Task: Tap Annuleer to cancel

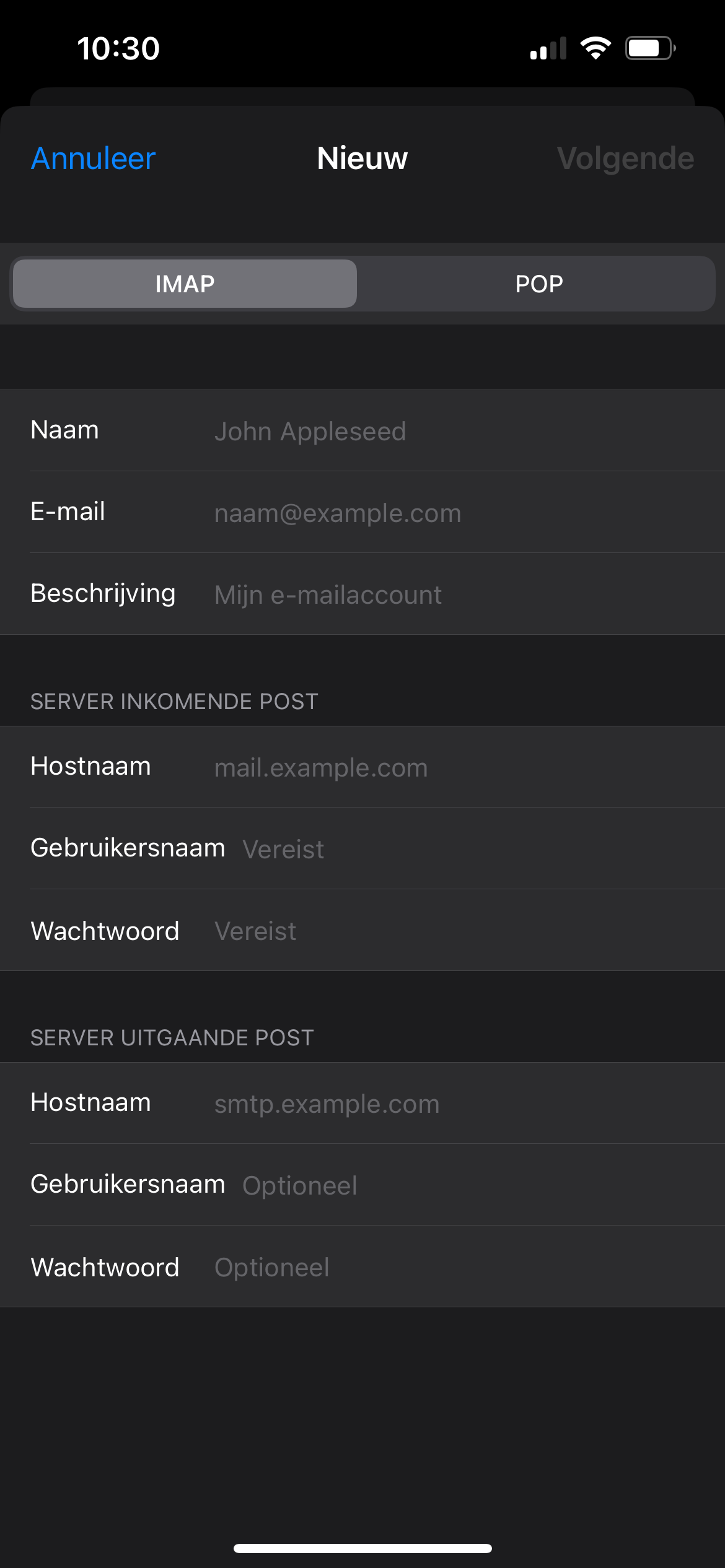Action: (x=93, y=159)
